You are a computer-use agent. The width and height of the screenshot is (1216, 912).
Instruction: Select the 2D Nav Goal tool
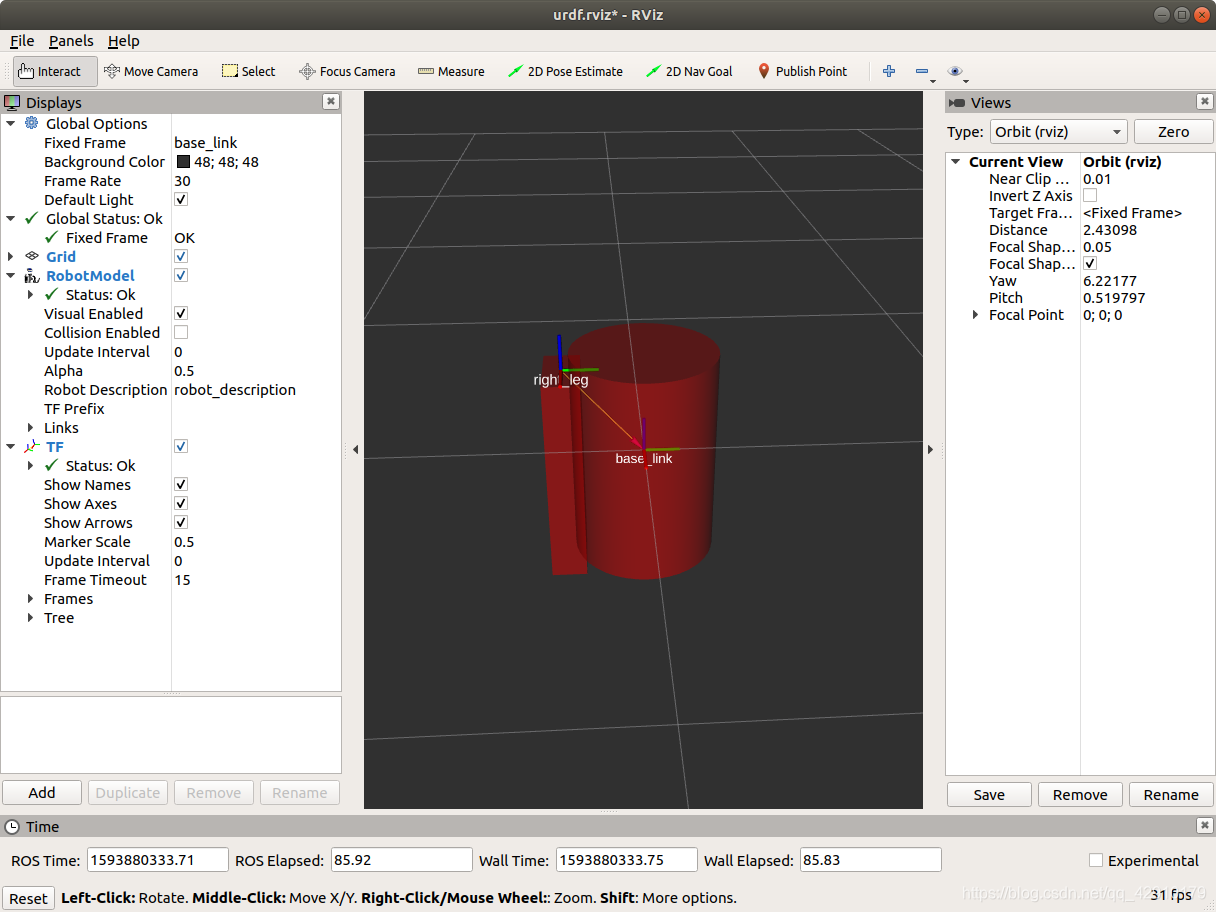point(689,71)
